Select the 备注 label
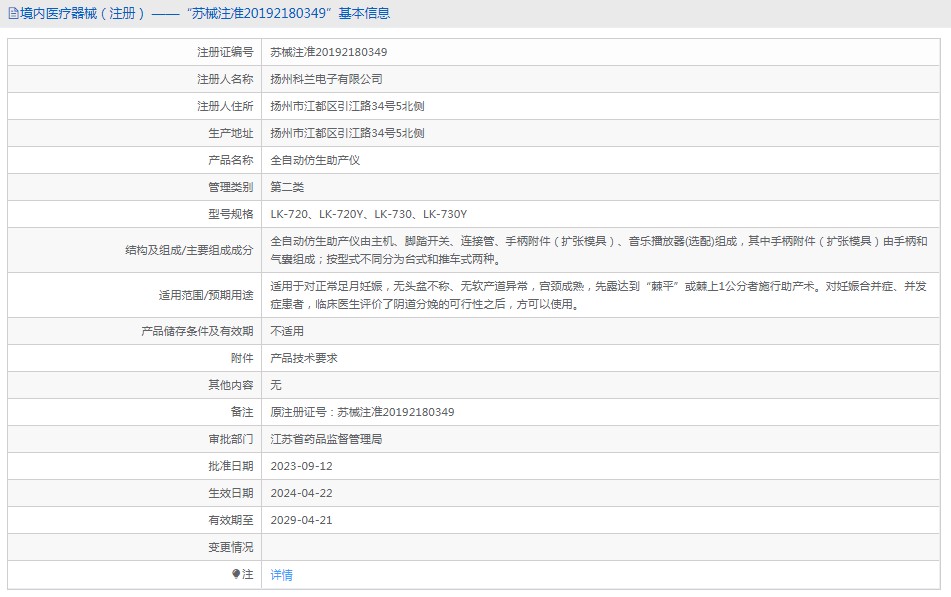951x597 pixels. (242, 412)
